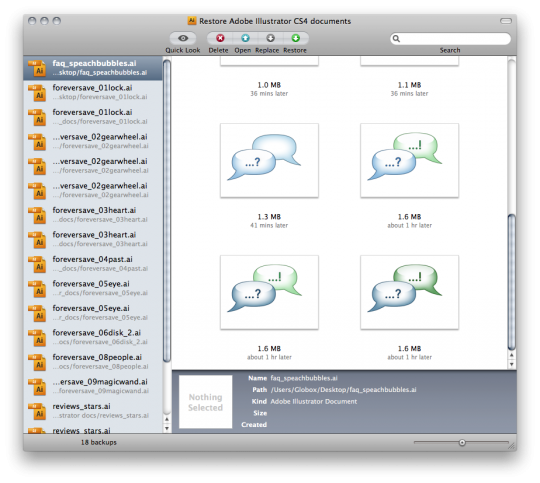Select foreversave_04past.ai in the sidebar

[x=93, y=264]
